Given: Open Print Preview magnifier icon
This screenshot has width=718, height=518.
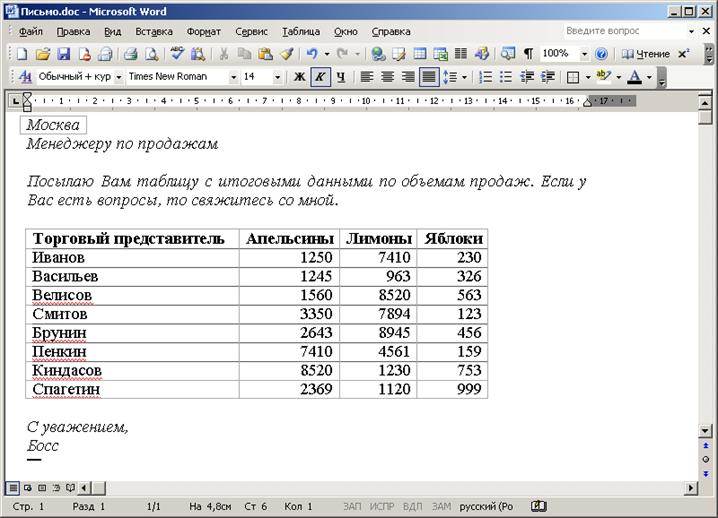Looking at the screenshot, I should point(151,54).
